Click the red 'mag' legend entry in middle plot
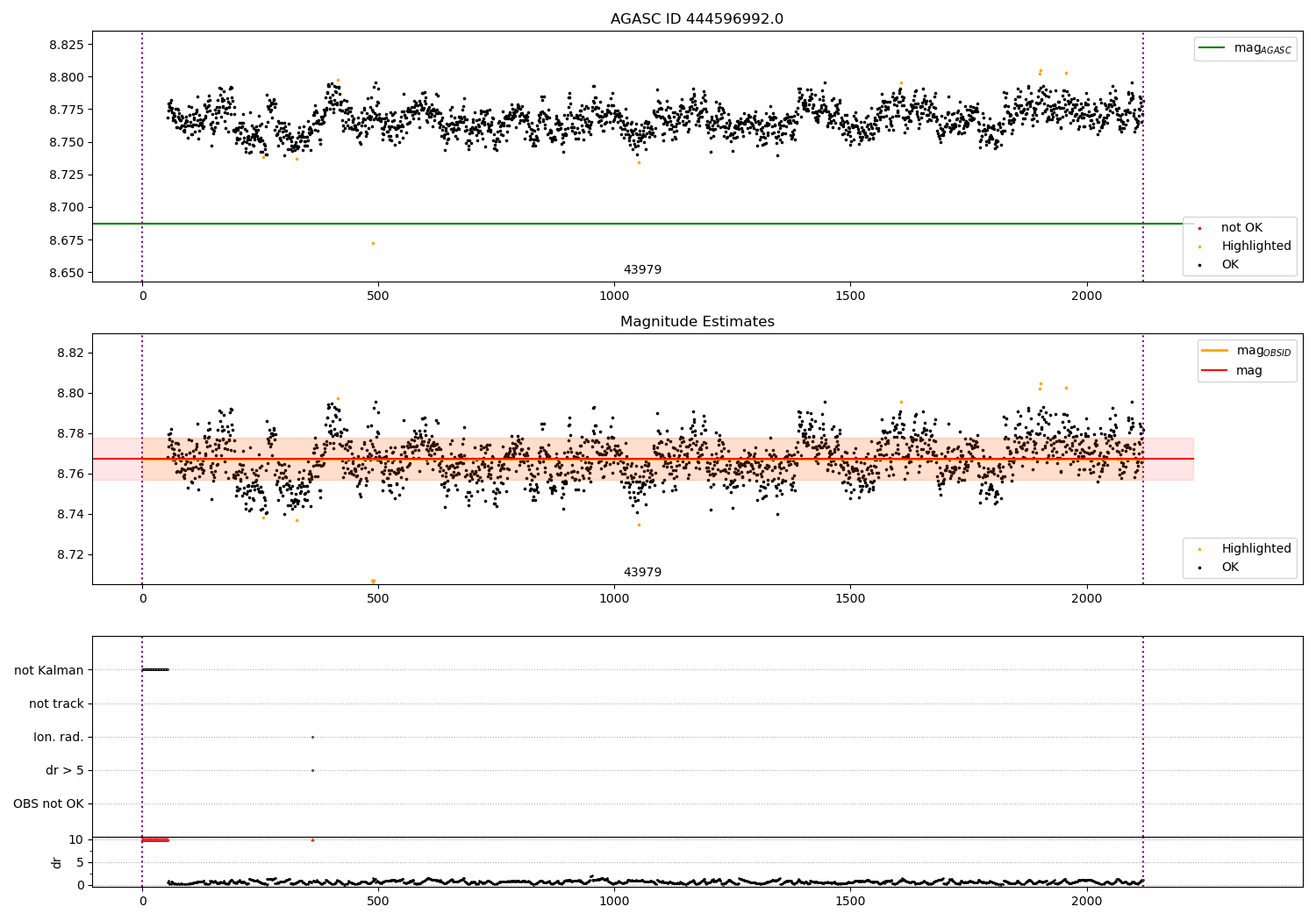This screenshot has height=921, width=1316. 1216,370
